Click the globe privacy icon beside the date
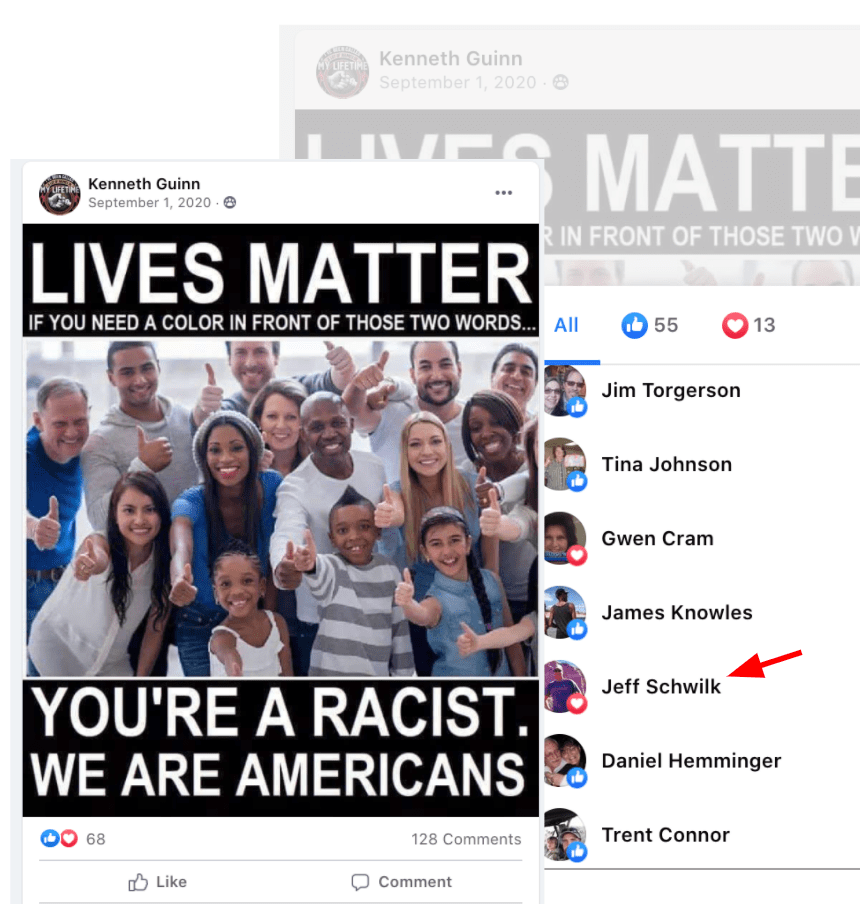 [229, 202]
